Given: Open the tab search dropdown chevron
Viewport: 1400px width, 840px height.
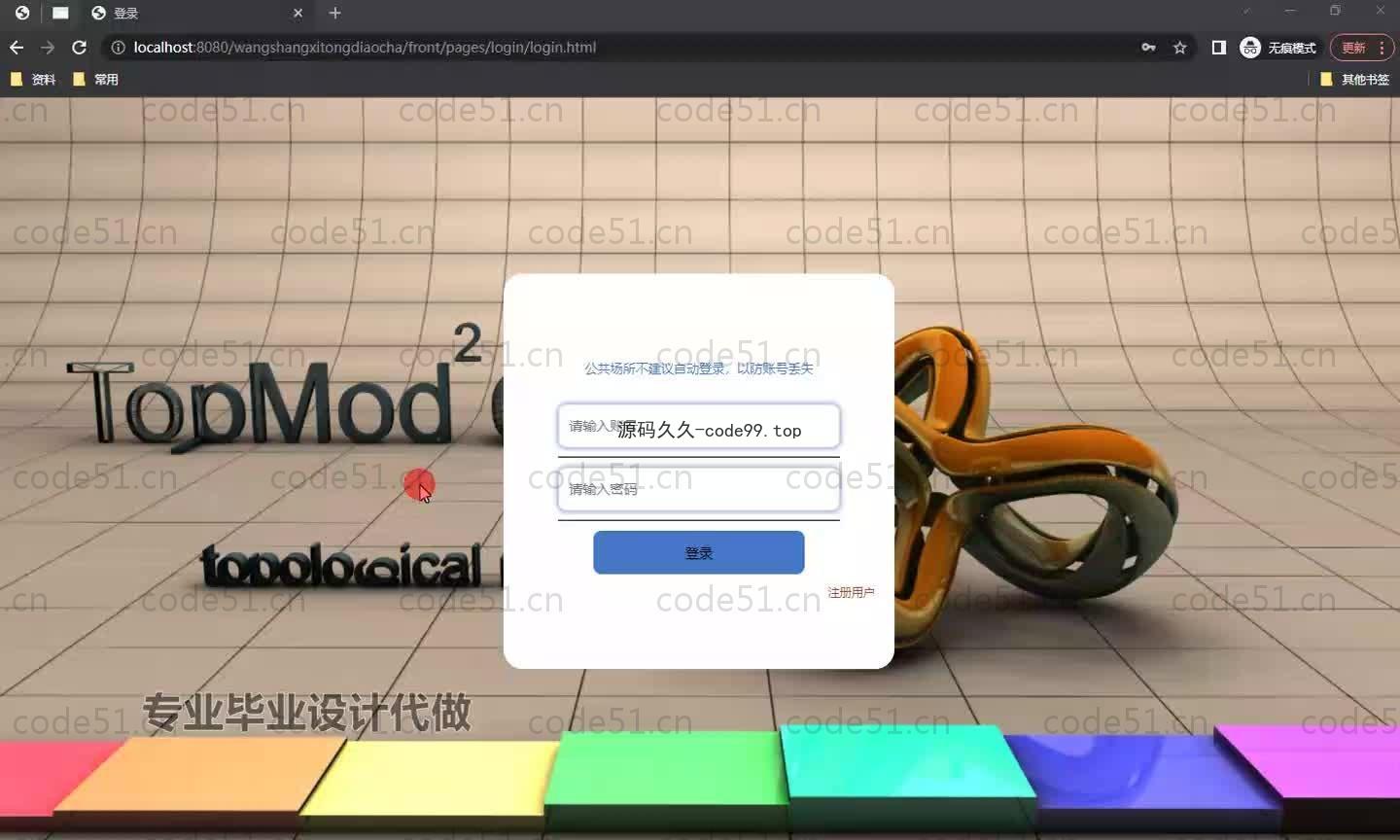Looking at the screenshot, I should [x=1246, y=11].
